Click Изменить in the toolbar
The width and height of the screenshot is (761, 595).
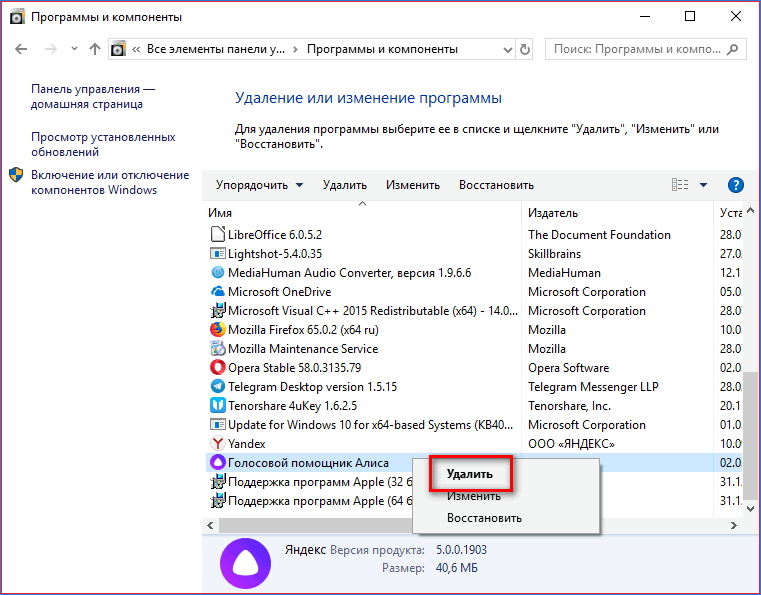(x=413, y=185)
